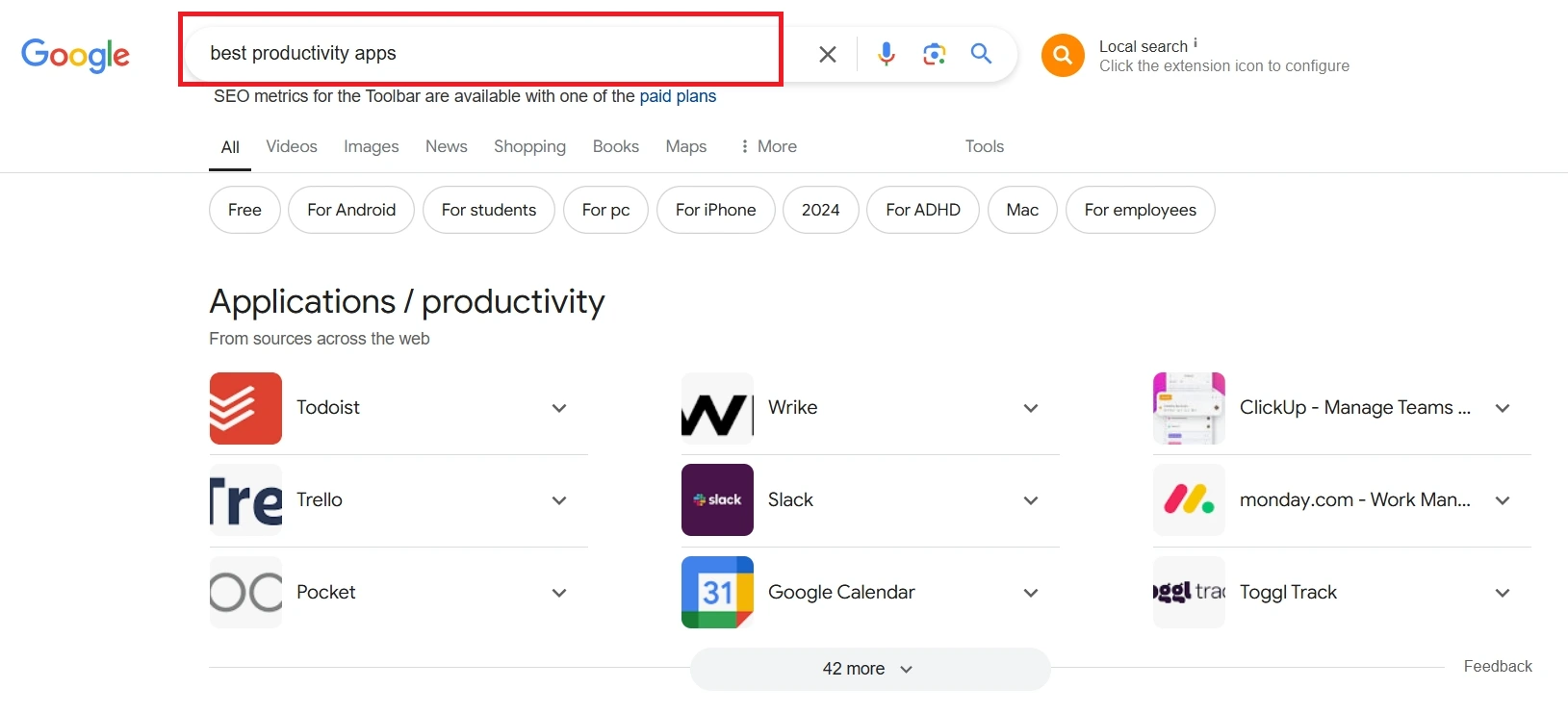Apply the For Android filter chip
Image resolution: width=1568 pixels, height=714 pixels.
click(351, 210)
